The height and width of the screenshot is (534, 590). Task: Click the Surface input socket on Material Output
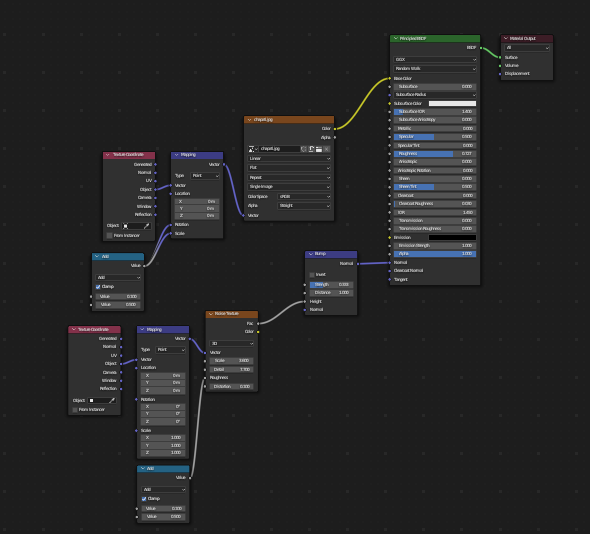500,58
